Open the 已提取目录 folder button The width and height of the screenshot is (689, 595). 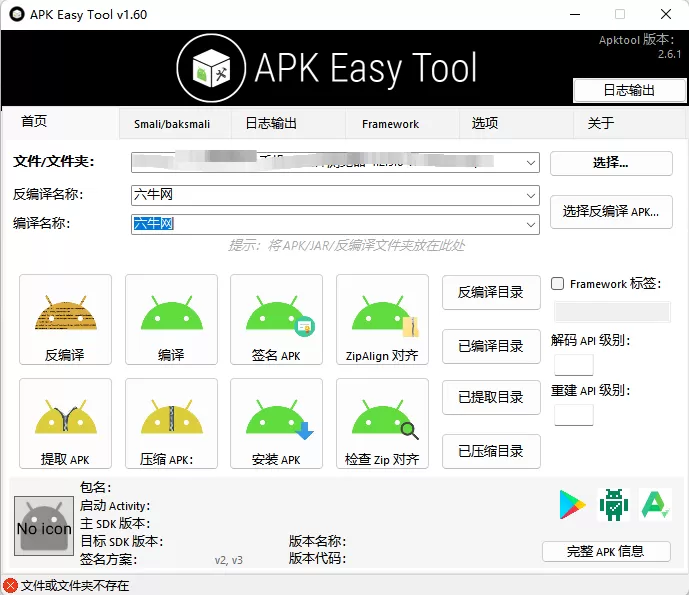click(491, 397)
